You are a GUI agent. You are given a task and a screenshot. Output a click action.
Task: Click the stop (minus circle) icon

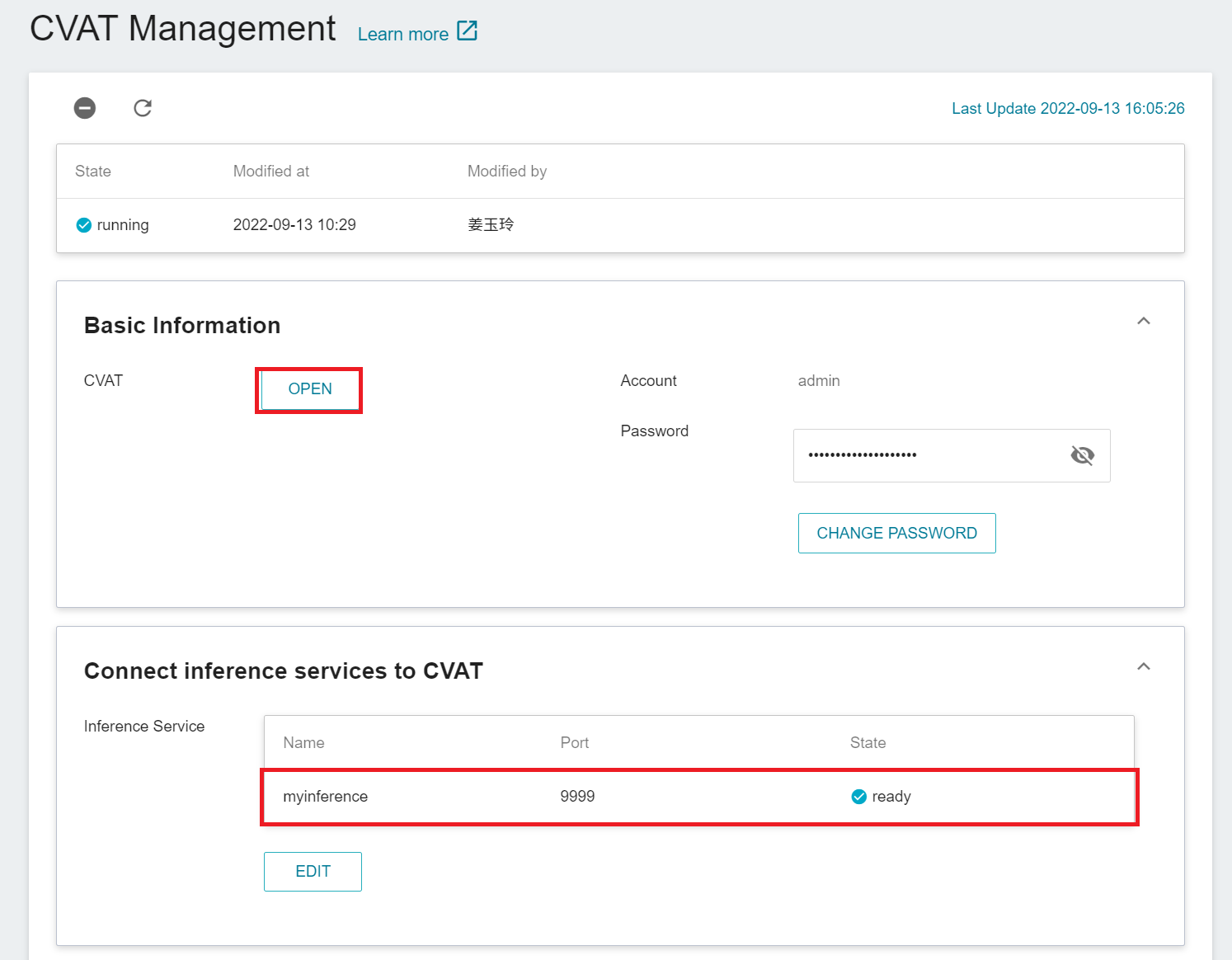(85, 108)
